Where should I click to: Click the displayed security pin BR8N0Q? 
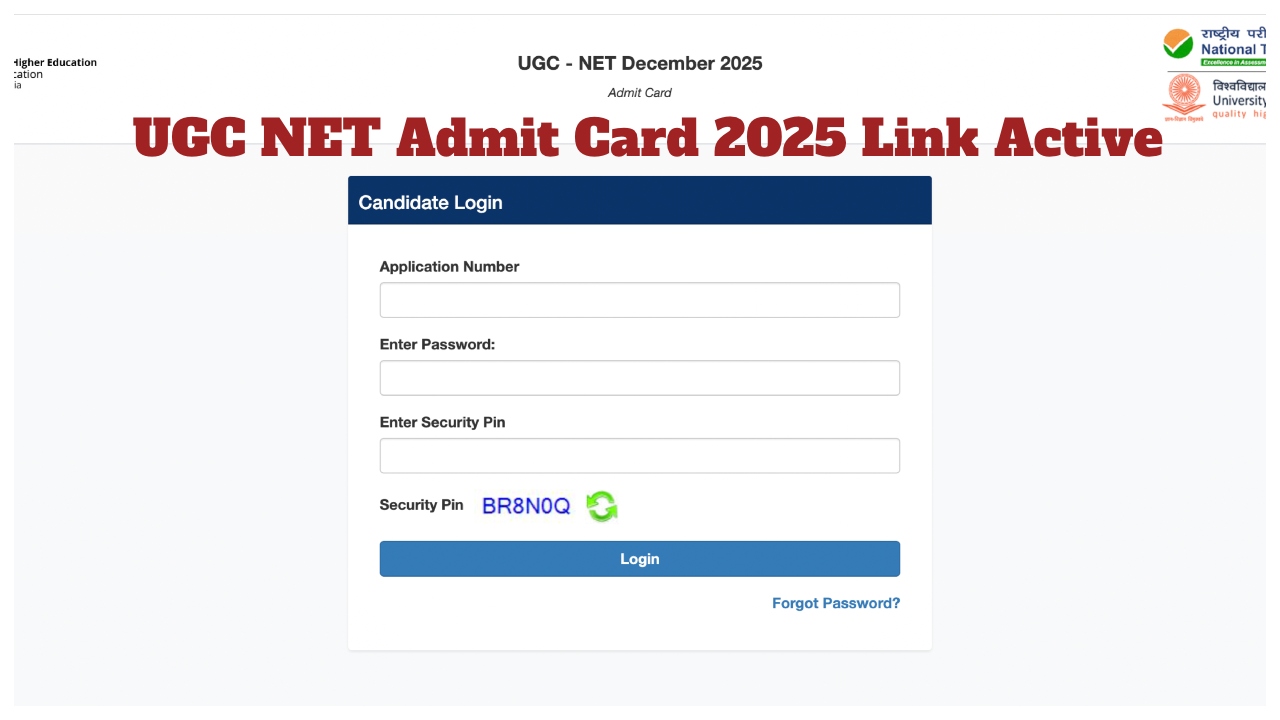(525, 506)
